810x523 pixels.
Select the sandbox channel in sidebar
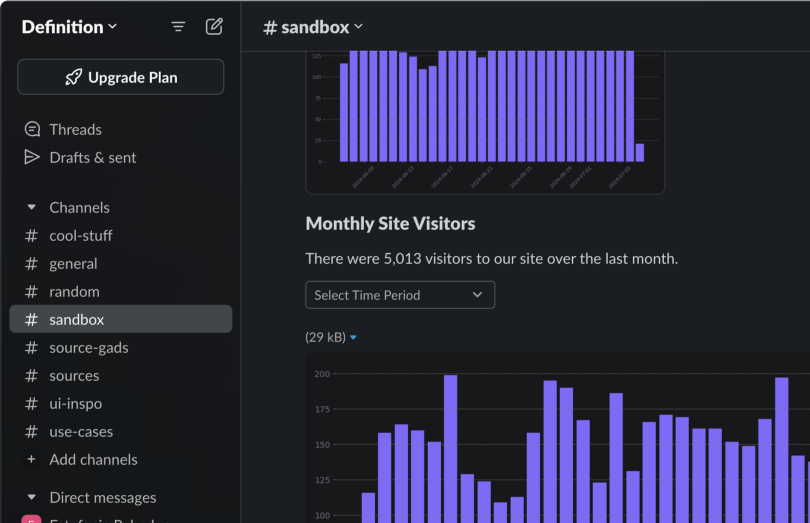(120, 319)
